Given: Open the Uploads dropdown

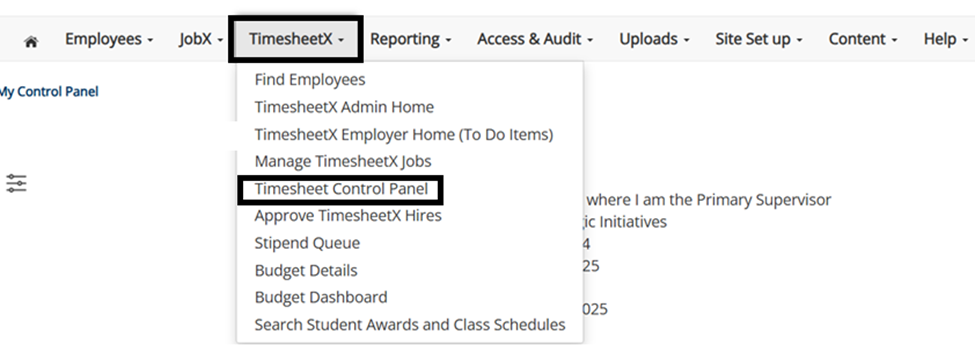Looking at the screenshot, I should [654, 39].
